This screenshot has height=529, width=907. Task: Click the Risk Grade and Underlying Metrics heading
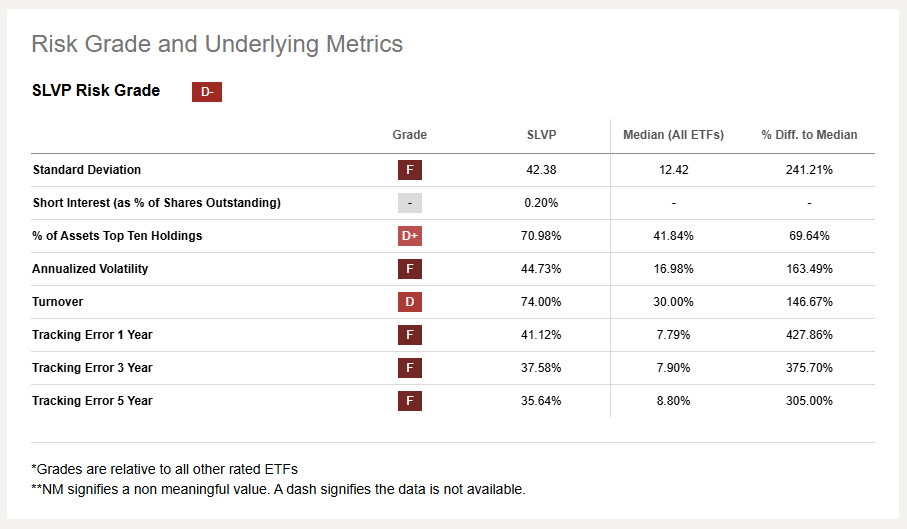coord(217,44)
